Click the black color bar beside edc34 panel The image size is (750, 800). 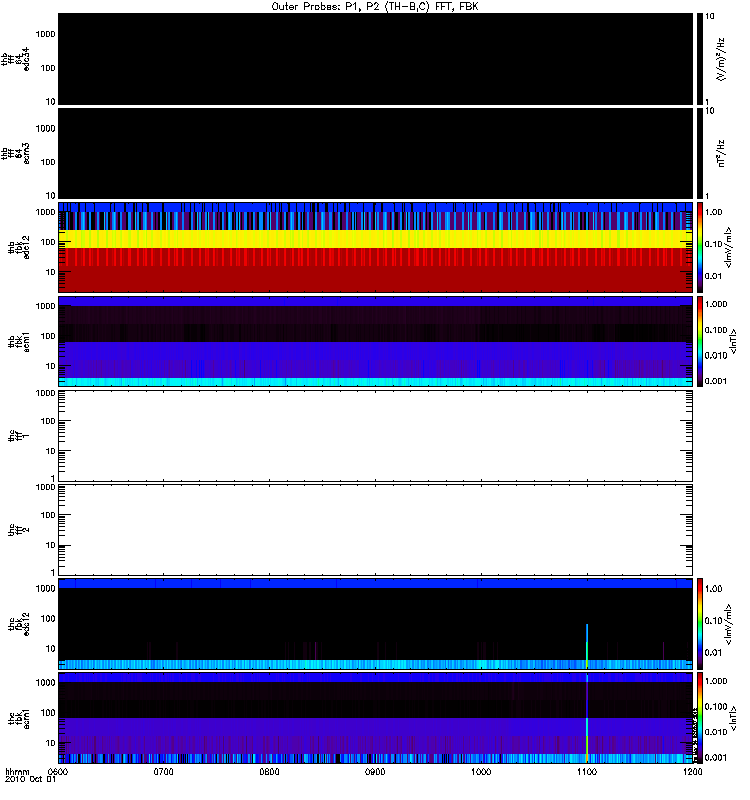(700, 59)
